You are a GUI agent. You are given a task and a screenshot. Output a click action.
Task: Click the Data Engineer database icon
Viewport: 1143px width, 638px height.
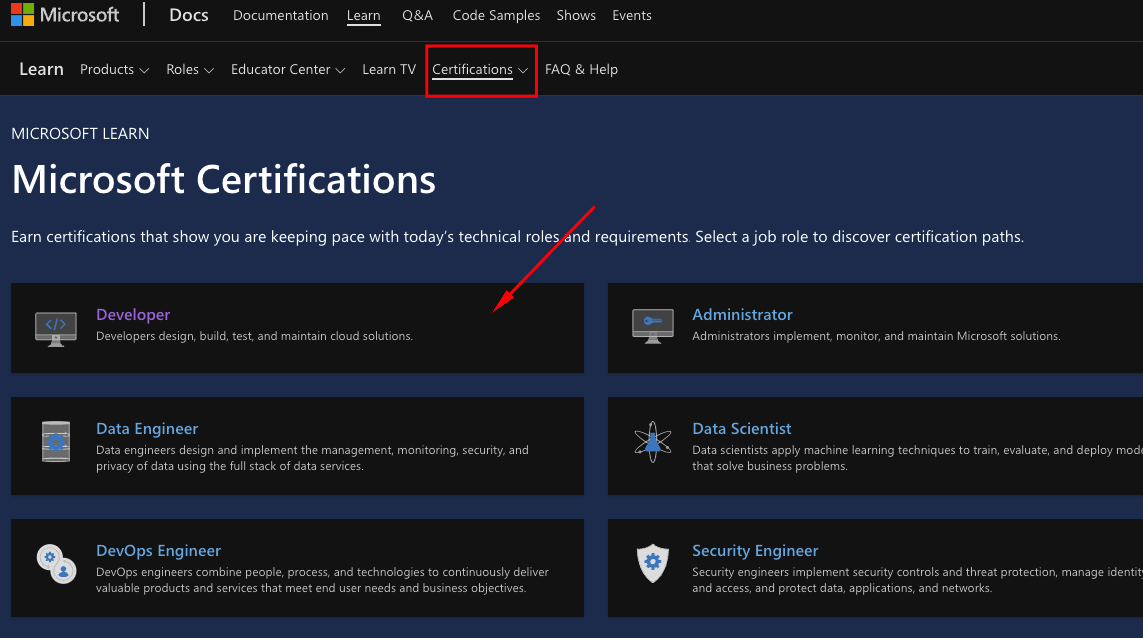[x=56, y=441]
